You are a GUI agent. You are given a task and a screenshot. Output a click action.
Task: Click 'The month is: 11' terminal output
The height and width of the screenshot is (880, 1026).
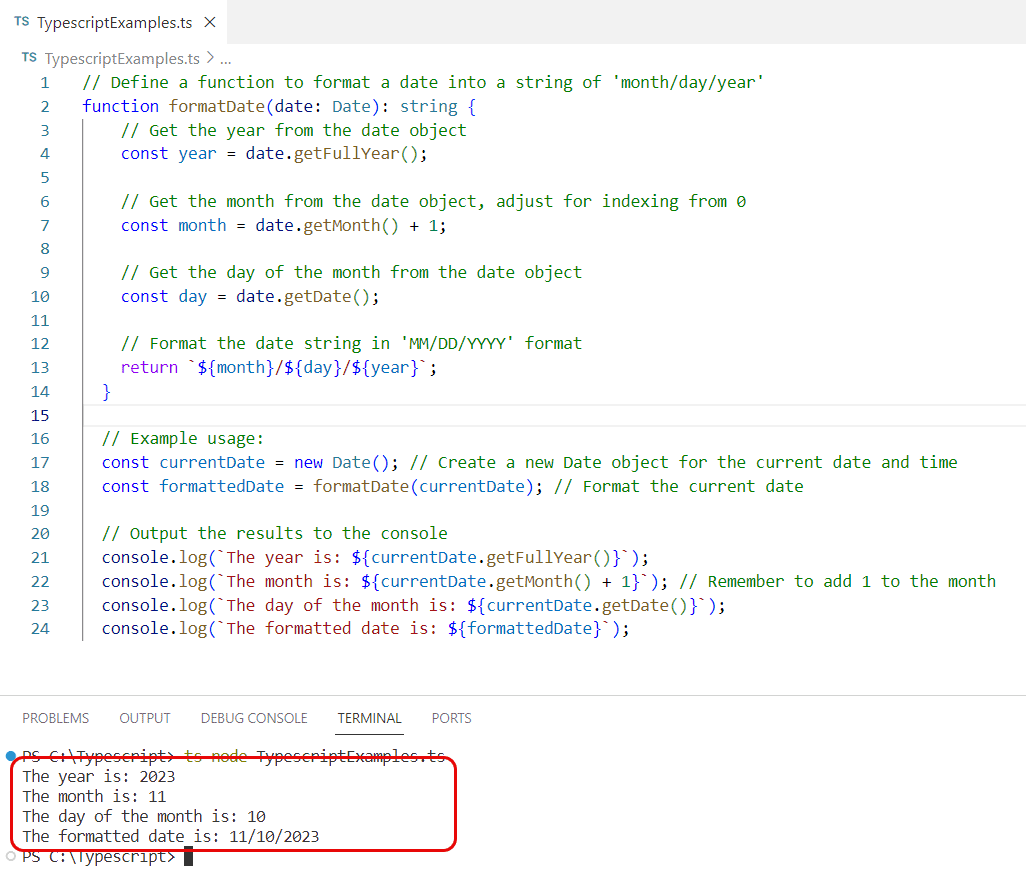tap(94, 797)
